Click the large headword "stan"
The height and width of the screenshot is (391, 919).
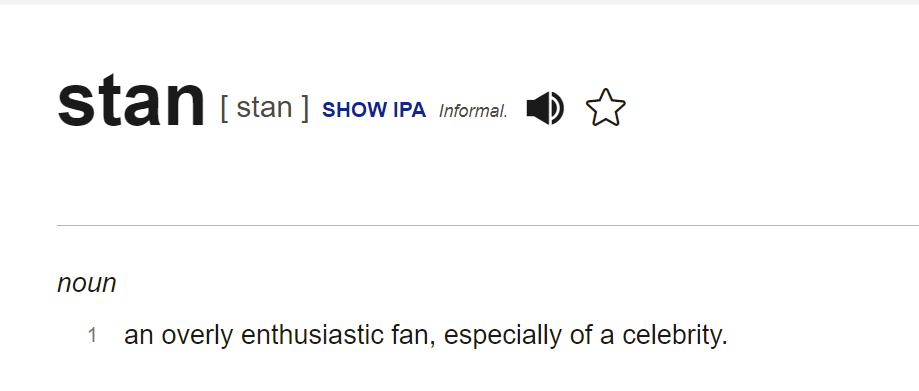click(131, 101)
